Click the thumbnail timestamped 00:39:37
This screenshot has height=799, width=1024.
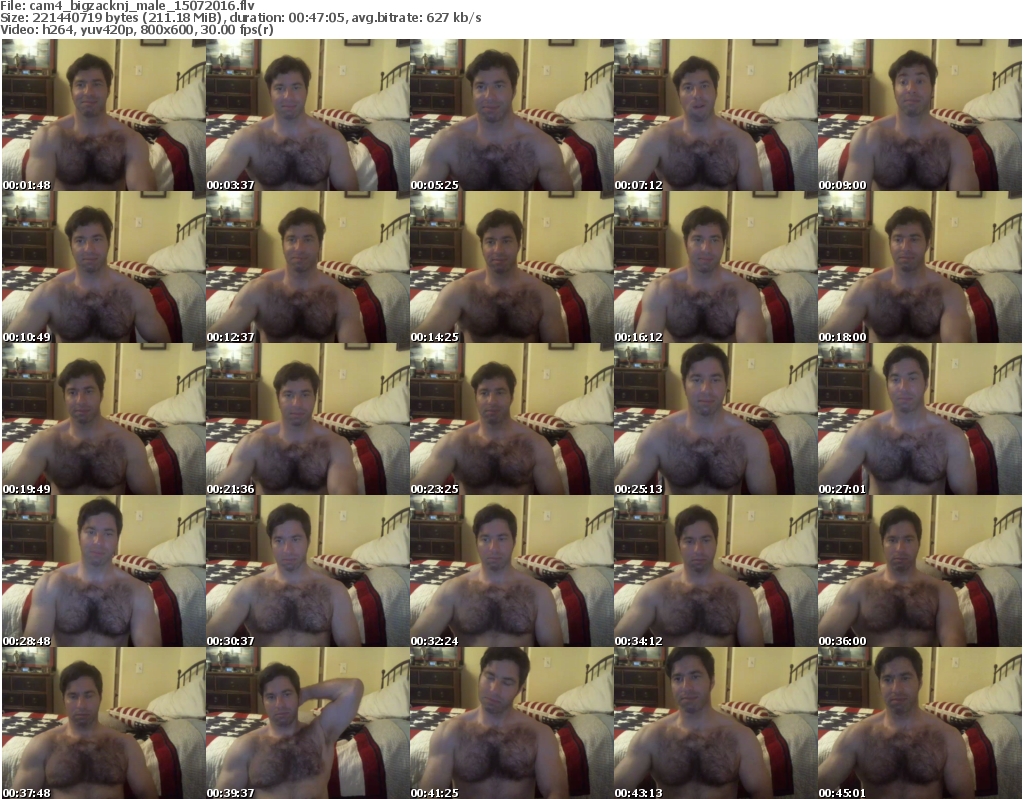click(308, 723)
